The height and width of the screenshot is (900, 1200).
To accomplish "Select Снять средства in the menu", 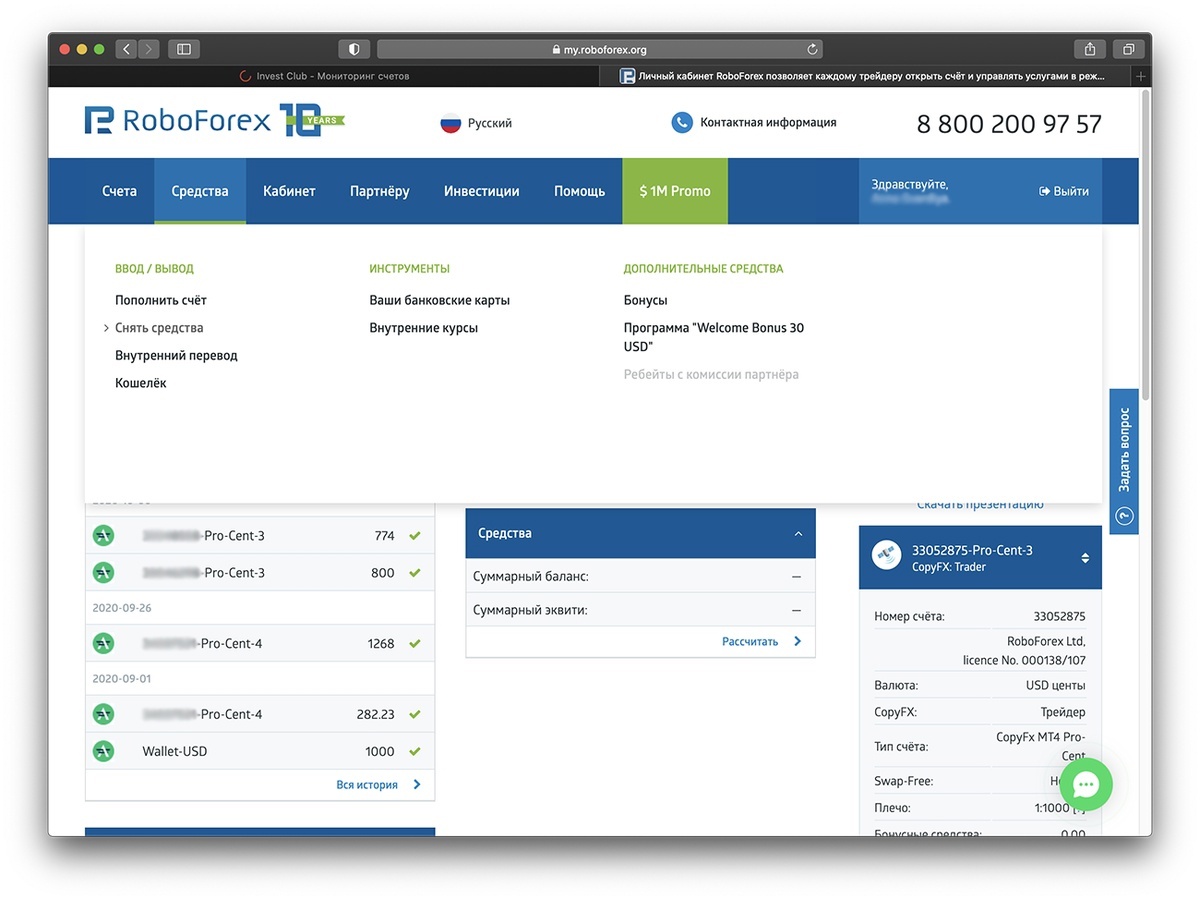I will [x=159, y=328].
